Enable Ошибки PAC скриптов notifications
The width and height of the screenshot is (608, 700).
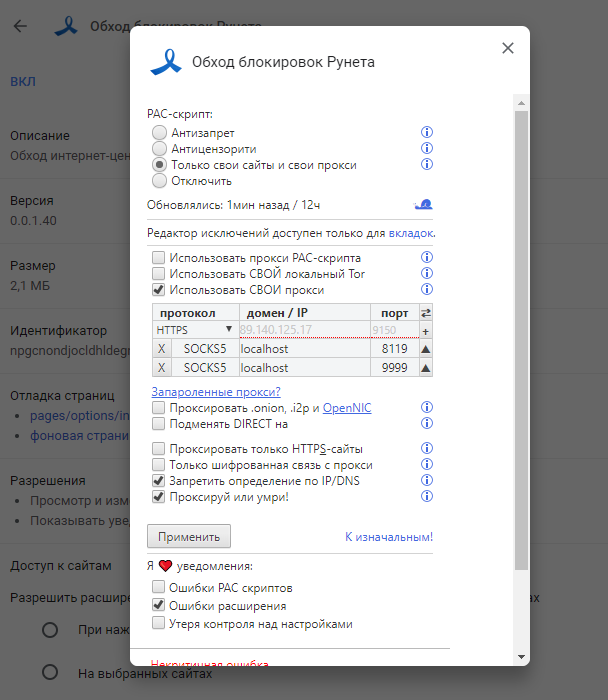pyautogui.click(x=158, y=587)
